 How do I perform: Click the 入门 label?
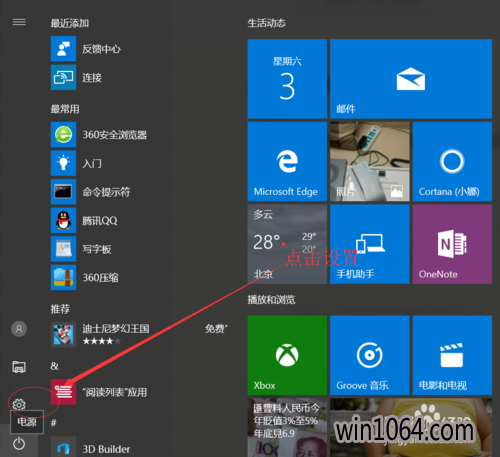coord(92,164)
